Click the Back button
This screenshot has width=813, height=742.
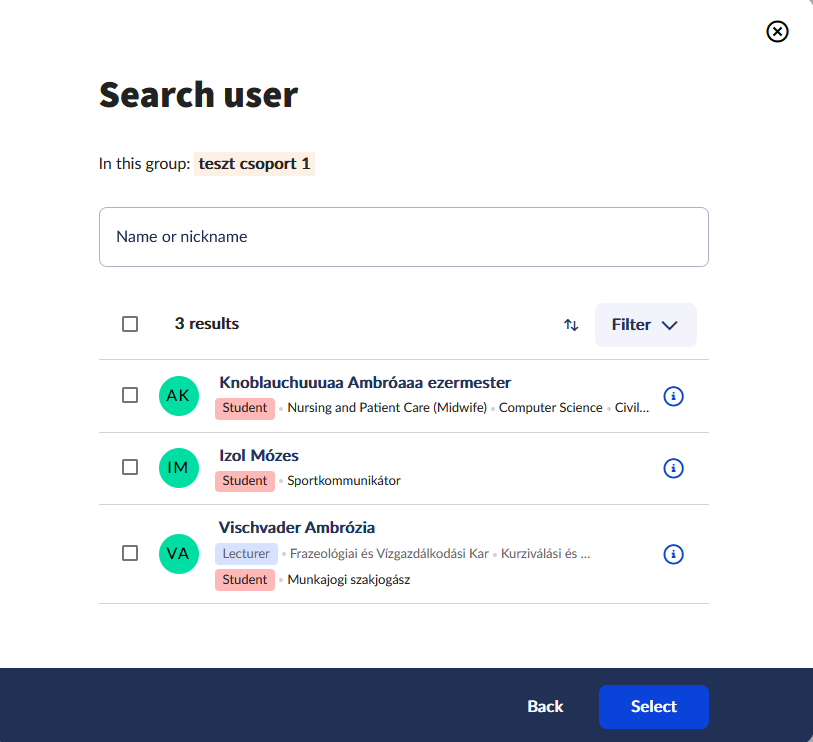pyautogui.click(x=545, y=707)
